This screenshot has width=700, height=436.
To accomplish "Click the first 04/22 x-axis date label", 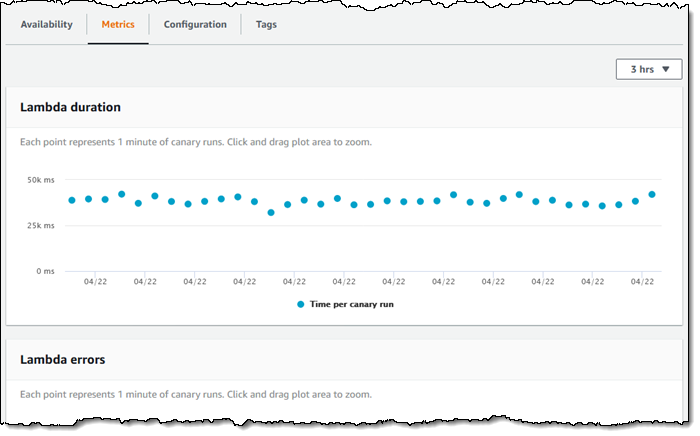I will point(96,283).
